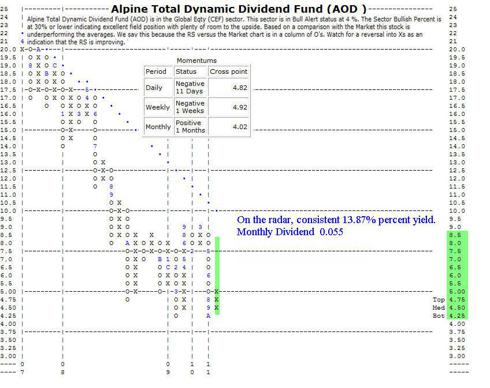Click the Med 4.50 label on right axis
This screenshot has height=388, width=490.
(x=450, y=308)
